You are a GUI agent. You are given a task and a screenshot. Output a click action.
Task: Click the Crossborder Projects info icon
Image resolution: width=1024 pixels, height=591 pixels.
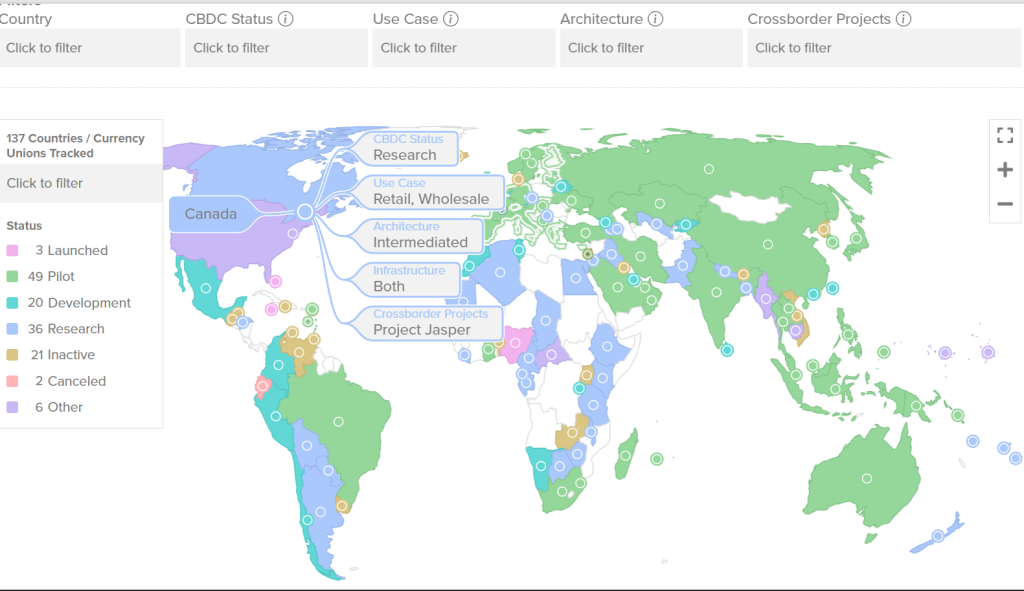tap(903, 19)
